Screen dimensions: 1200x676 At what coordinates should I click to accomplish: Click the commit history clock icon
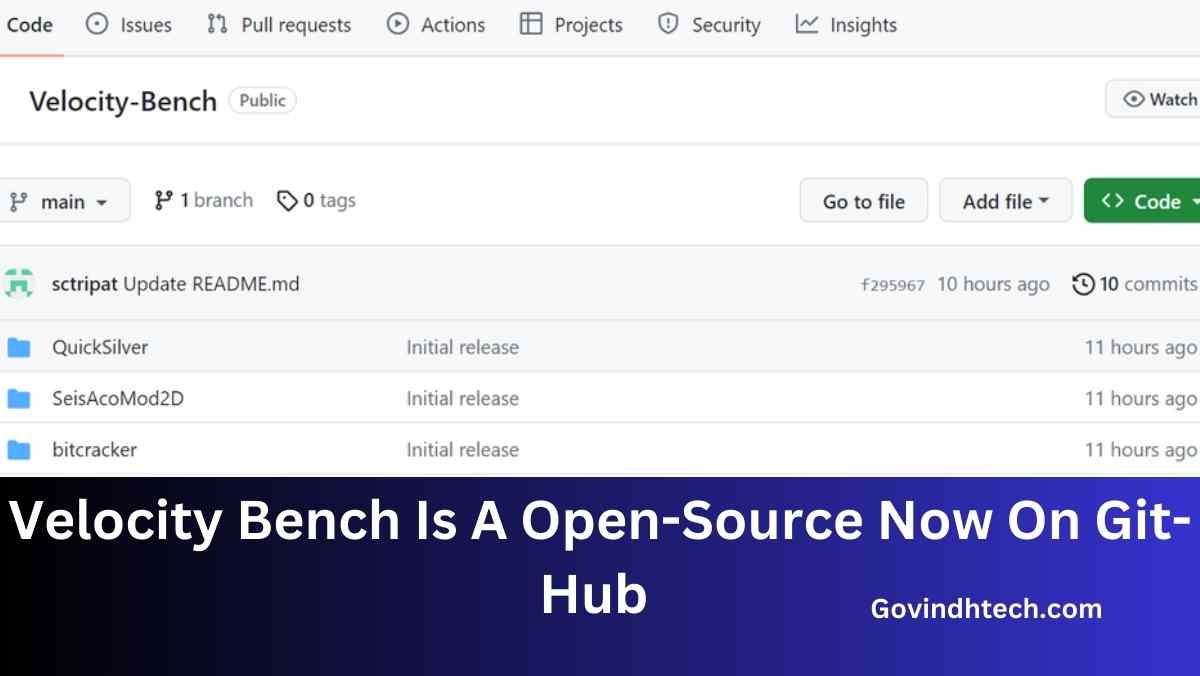[1083, 285]
